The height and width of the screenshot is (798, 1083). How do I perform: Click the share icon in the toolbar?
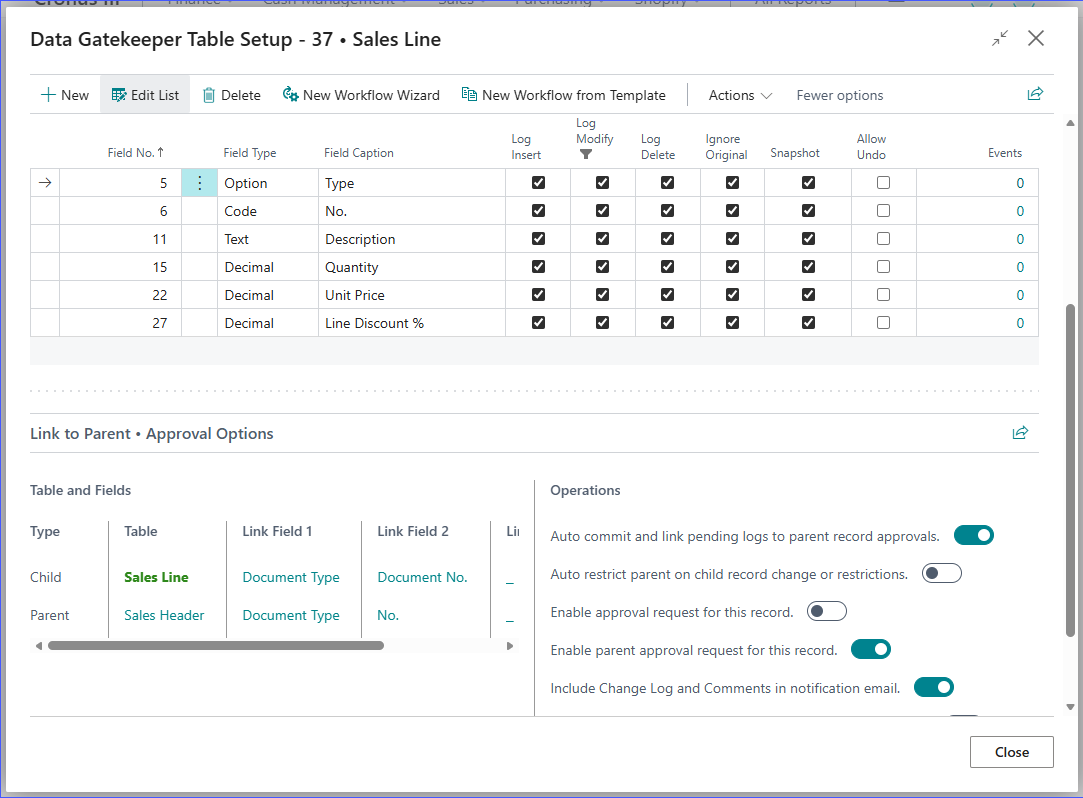[x=1035, y=94]
